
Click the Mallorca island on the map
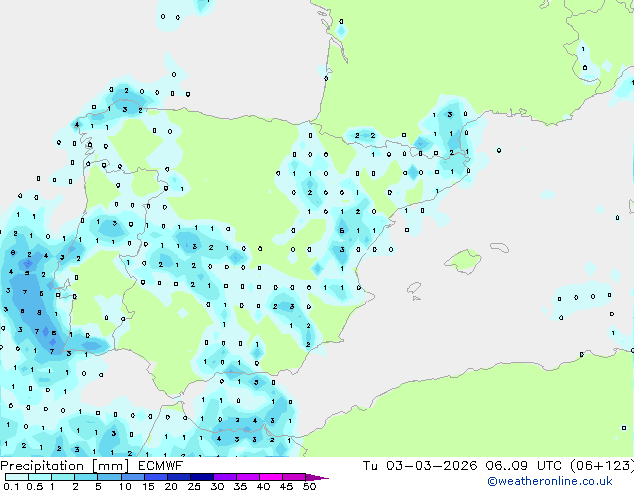(x=463, y=261)
